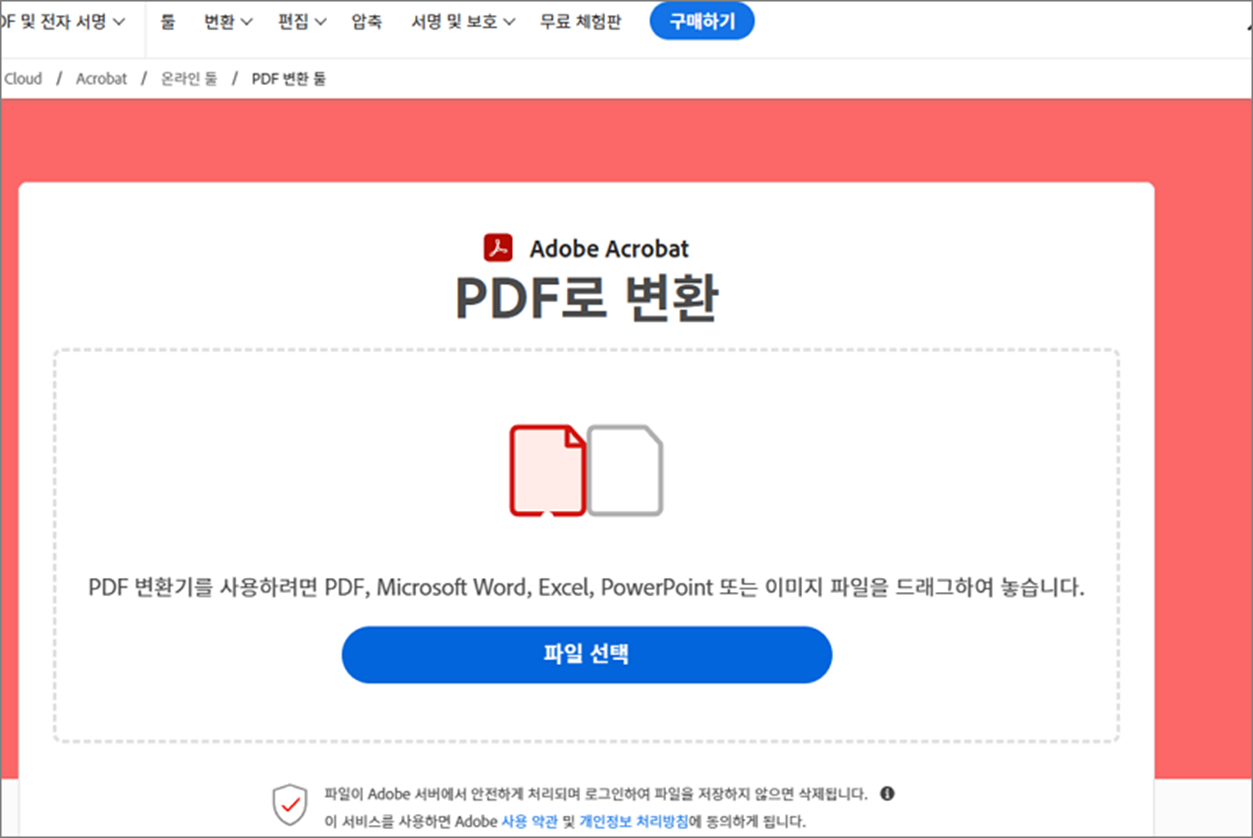
Task: Click the red PDF document icon
Action: point(548,470)
